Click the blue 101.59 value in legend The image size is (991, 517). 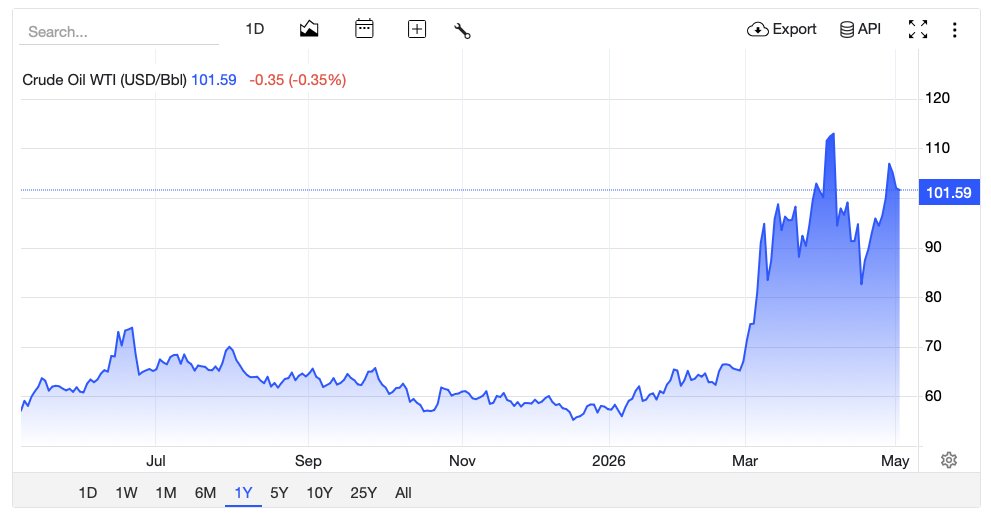[214, 80]
